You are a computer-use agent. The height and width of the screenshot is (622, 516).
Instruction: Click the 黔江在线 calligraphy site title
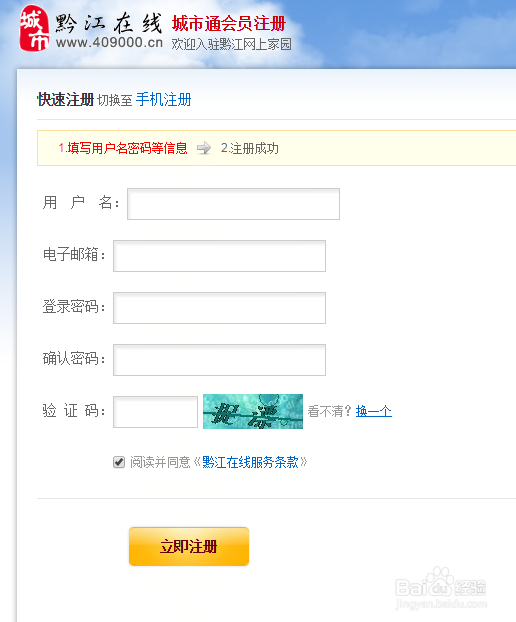pos(109,23)
